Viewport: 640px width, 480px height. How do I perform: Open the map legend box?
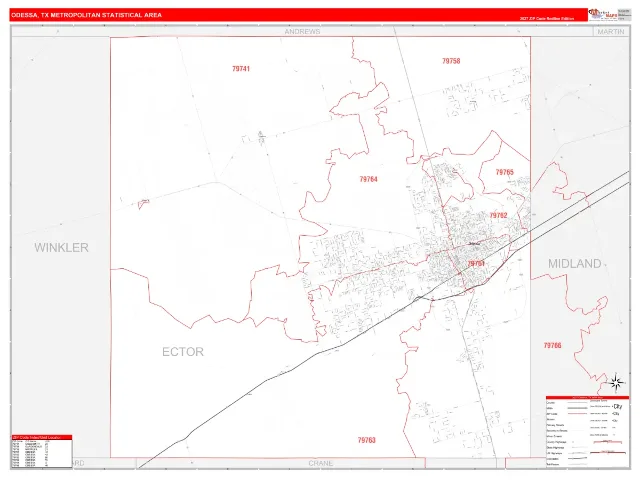(587, 431)
